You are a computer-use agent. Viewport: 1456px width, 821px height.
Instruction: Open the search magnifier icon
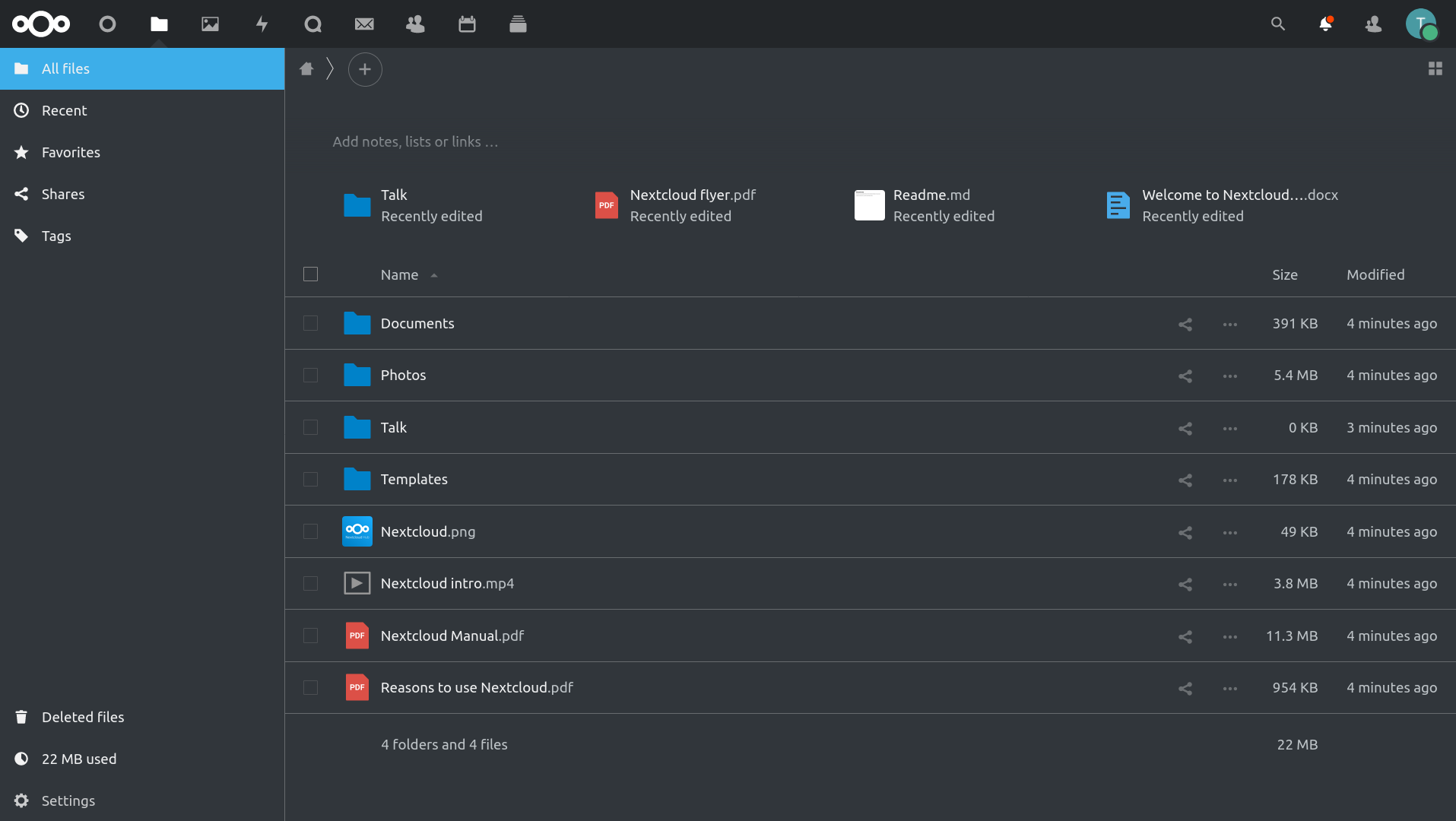pyautogui.click(x=1277, y=24)
